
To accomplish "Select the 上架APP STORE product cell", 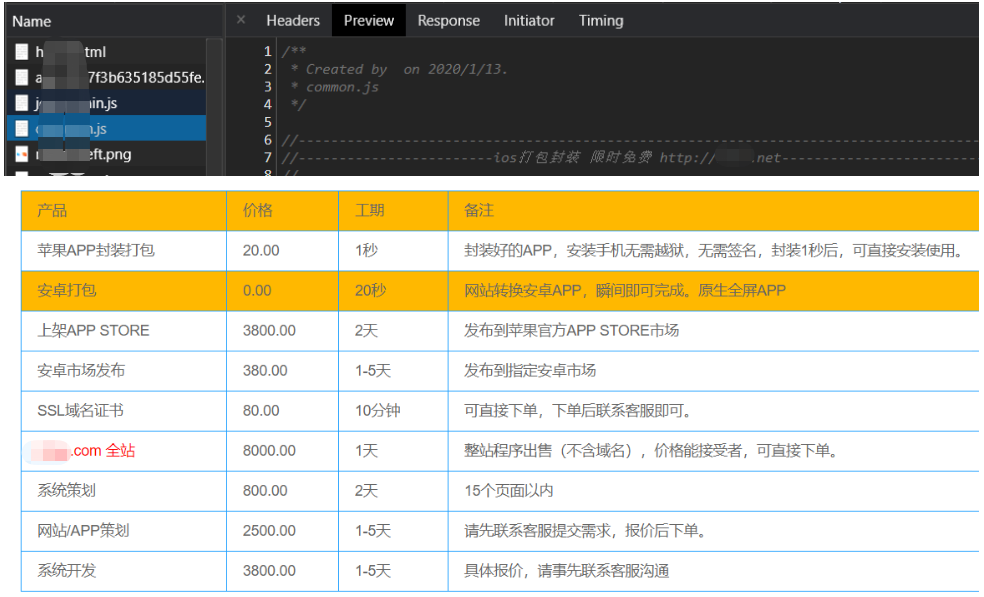I will click(124, 331).
